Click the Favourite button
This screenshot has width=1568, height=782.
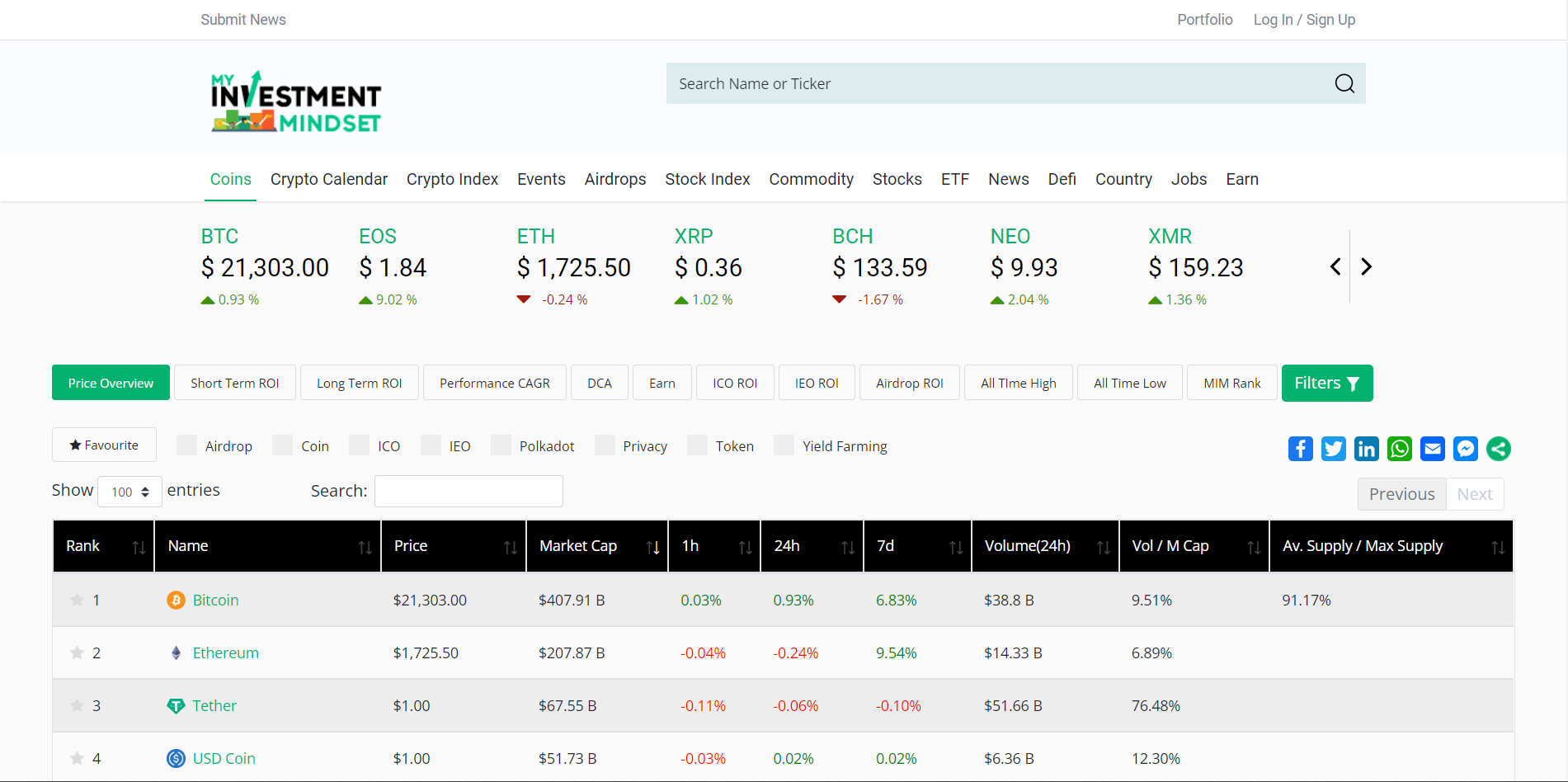pos(104,445)
